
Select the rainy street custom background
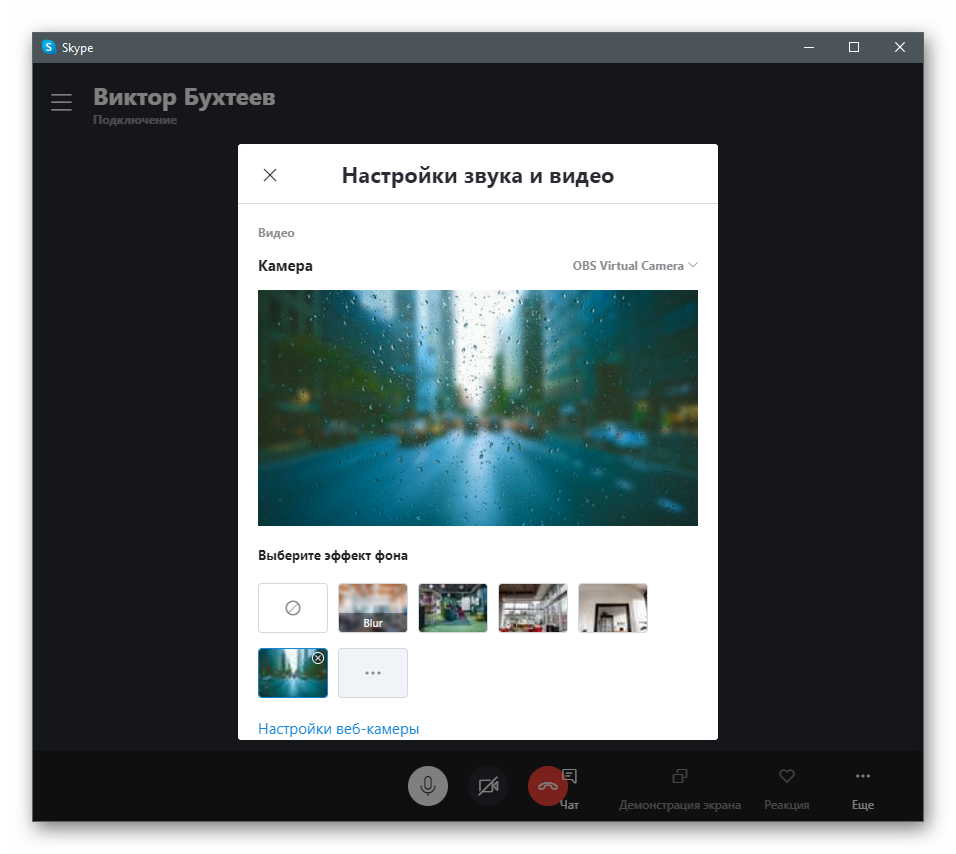click(x=288, y=676)
